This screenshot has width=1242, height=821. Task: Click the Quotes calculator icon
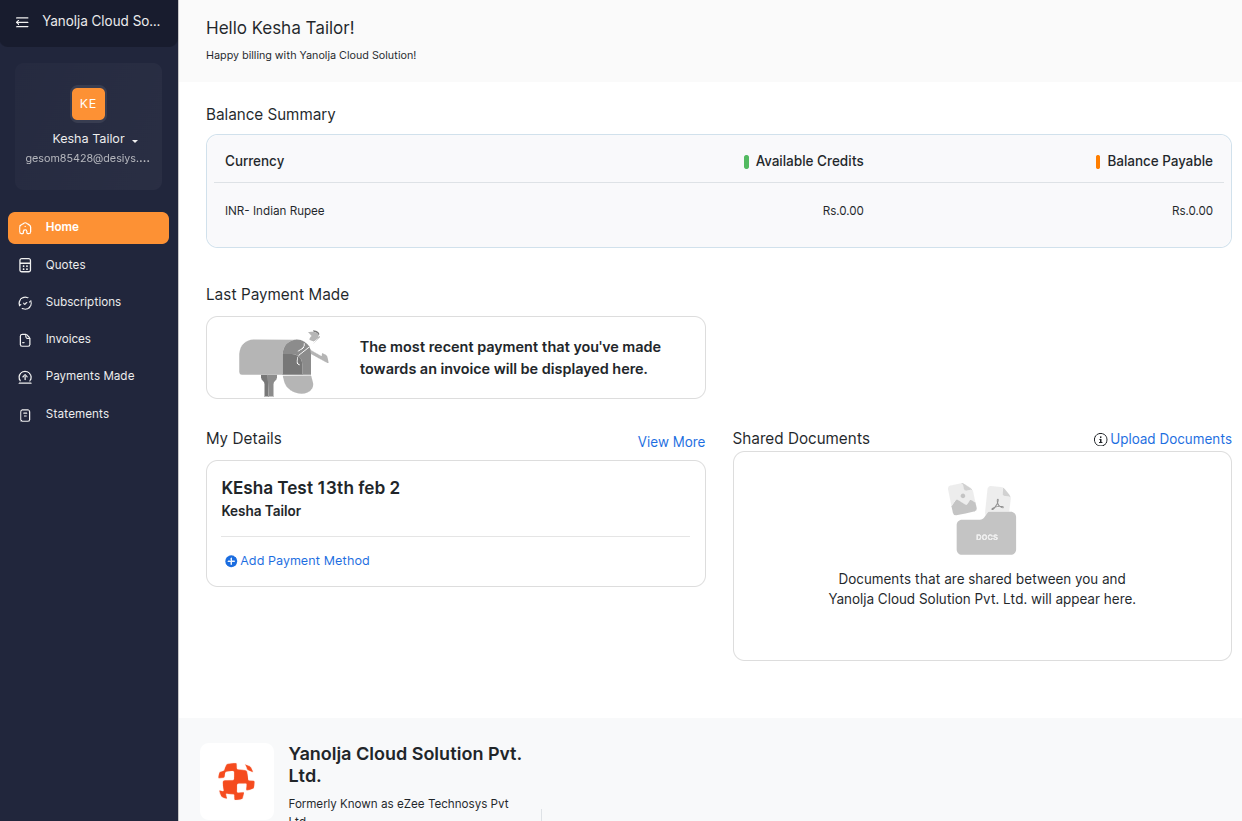coord(26,266)
